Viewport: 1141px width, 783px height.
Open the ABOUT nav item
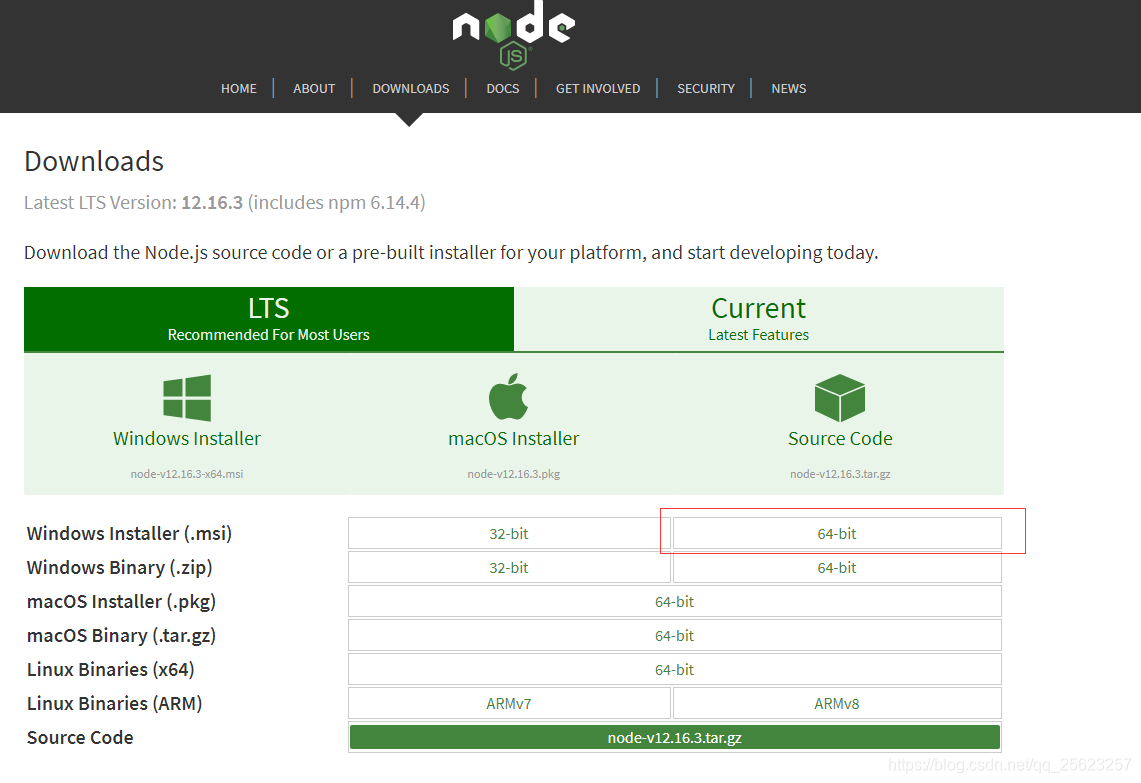tap(314, 89)
